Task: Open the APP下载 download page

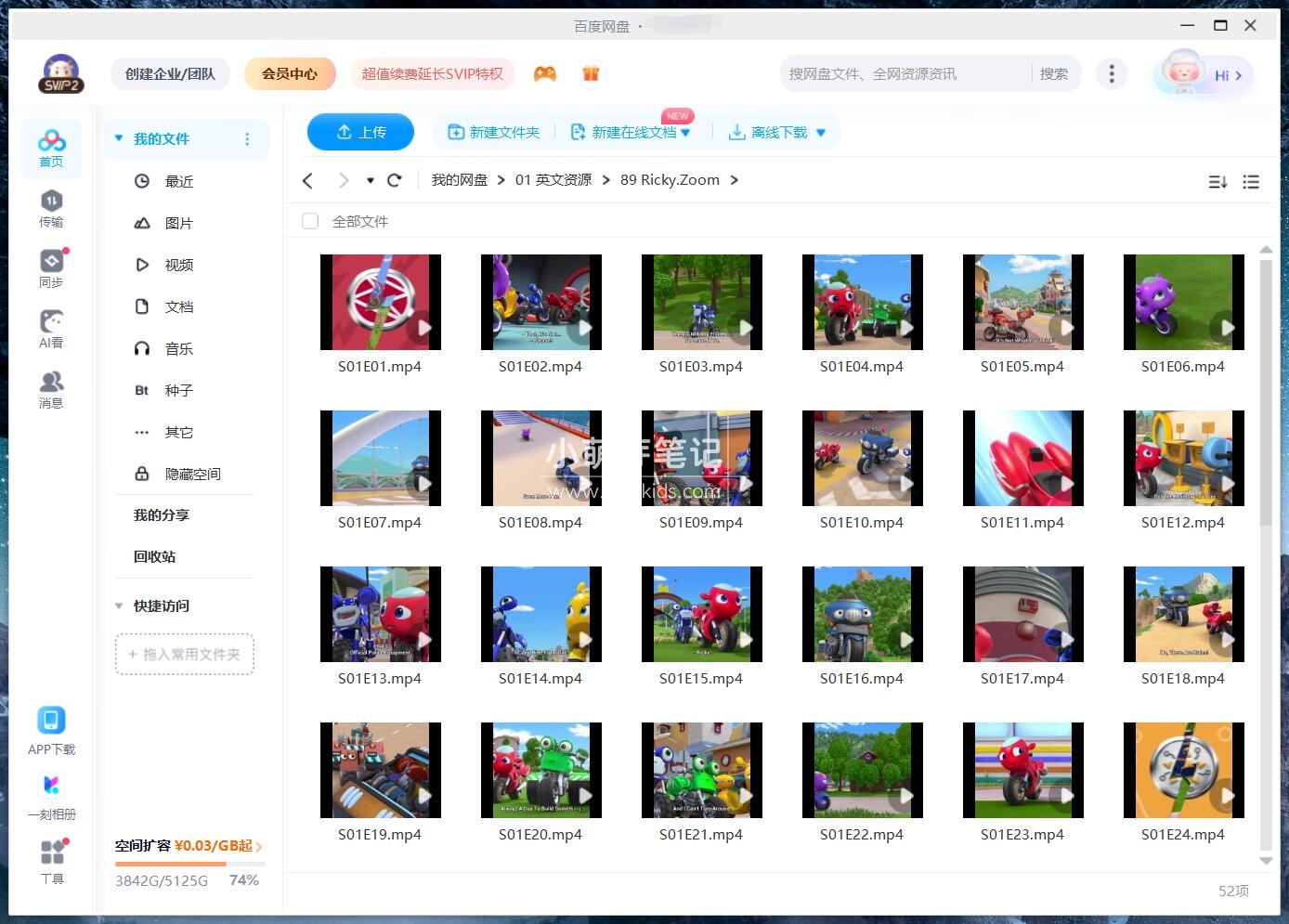Action: coord(51,729)
